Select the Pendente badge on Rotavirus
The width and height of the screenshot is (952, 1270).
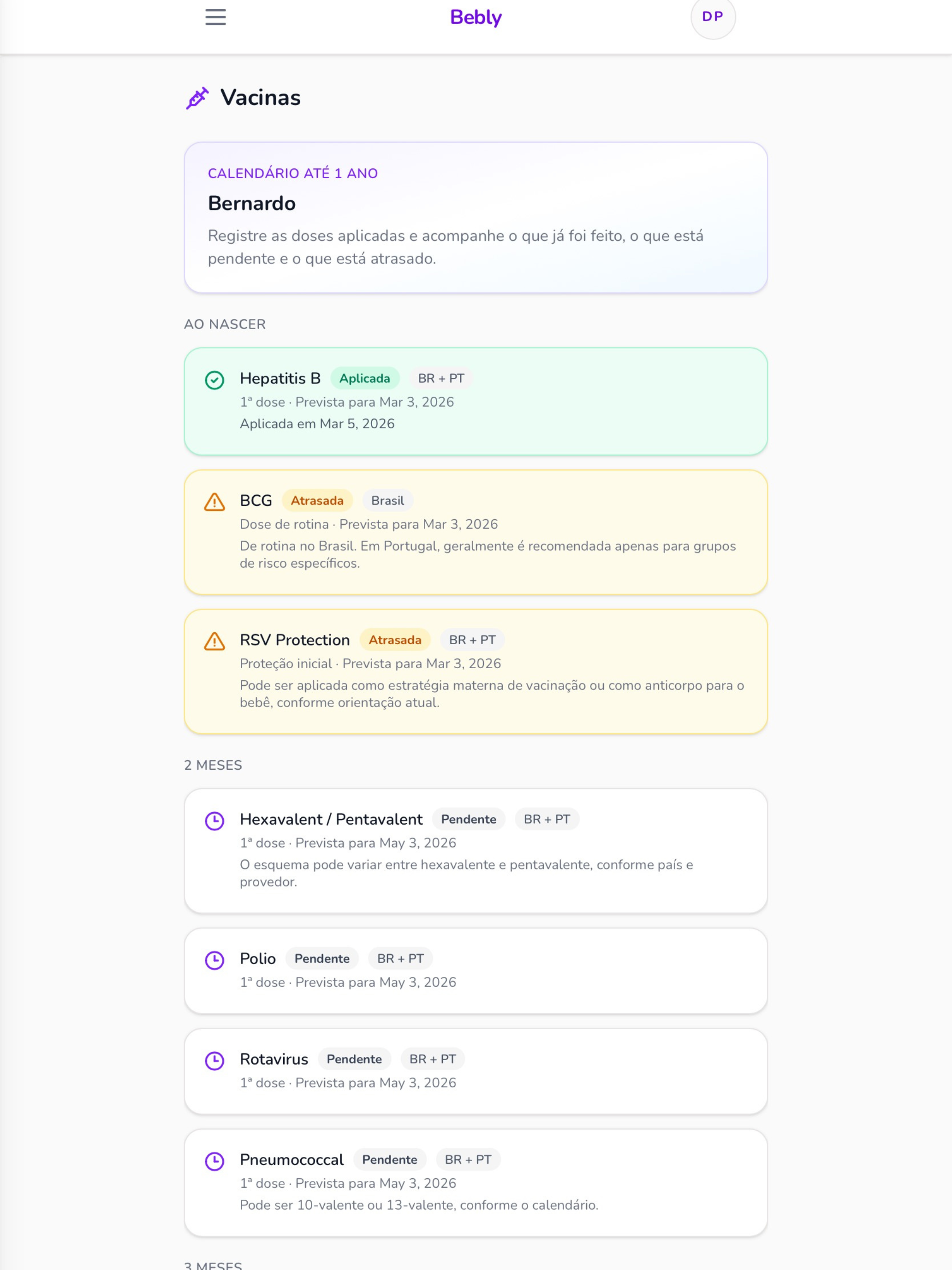pyautogui.click(x=354, y=1059)
